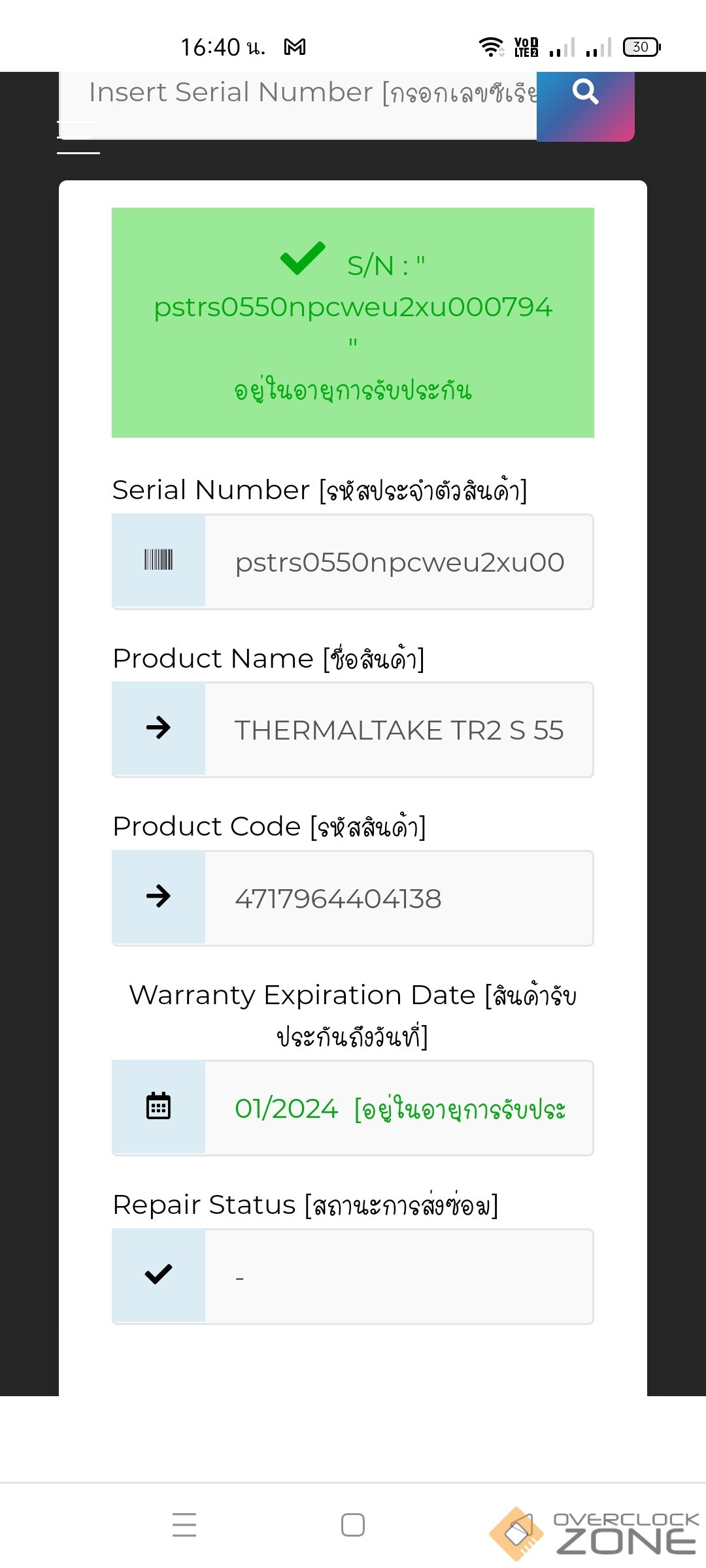
Task: Tap the barcode icon beside serial number
Action: coord(158,561)
